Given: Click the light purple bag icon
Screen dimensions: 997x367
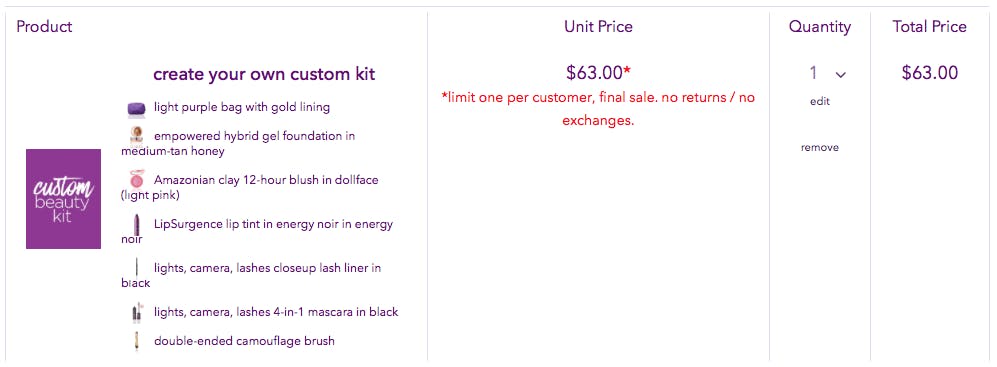Looking at the screenshot, I should pyautogui.click(x=137, y=109).
